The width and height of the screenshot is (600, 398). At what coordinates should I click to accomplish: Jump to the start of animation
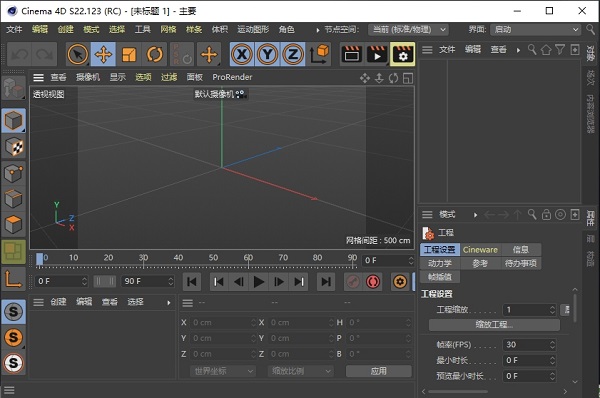[192, 282]
